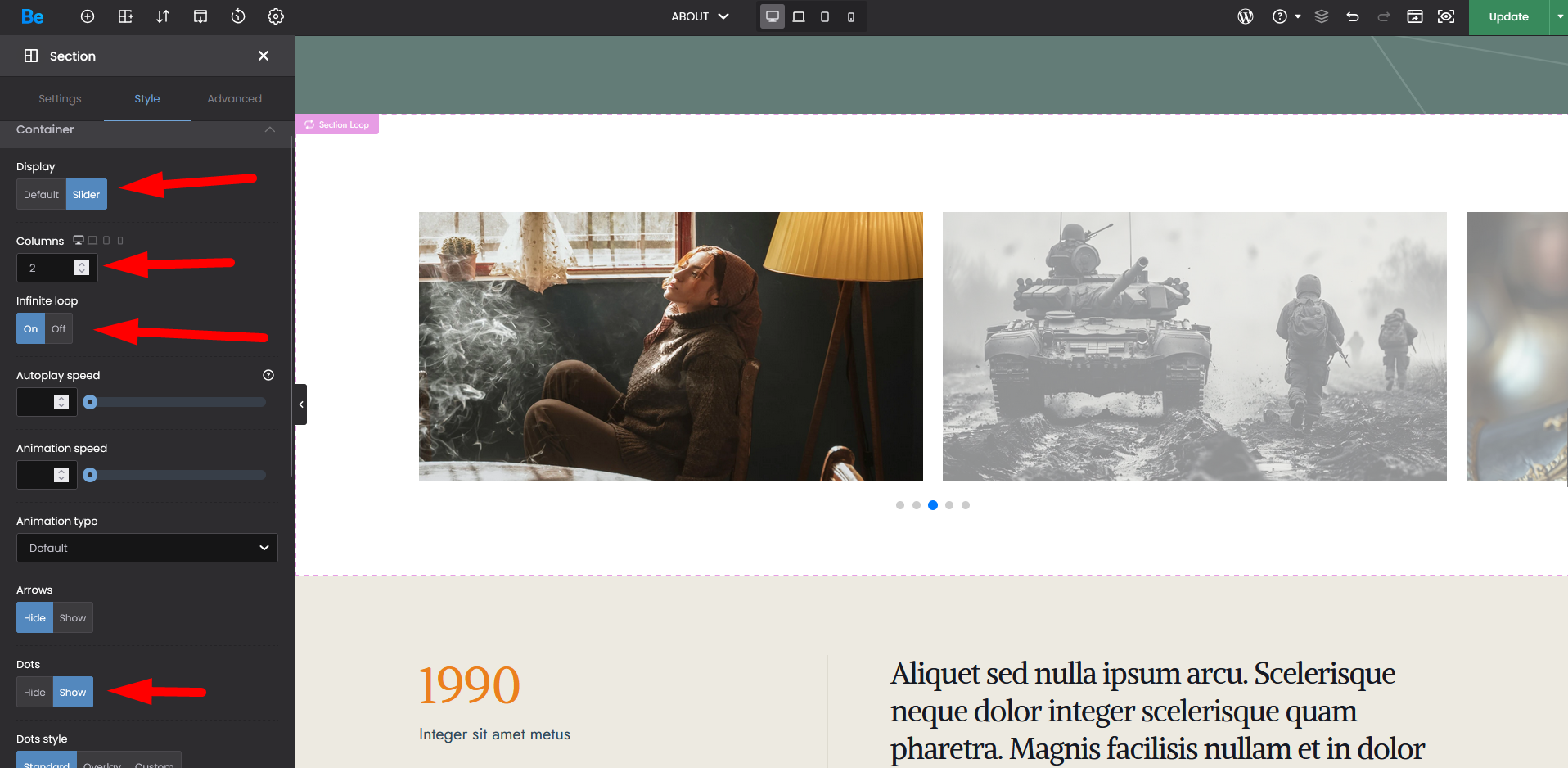This screenshot has width=1568, height=768.
Task: Click the Columns value stepper arrows
Action: [82, 268]
